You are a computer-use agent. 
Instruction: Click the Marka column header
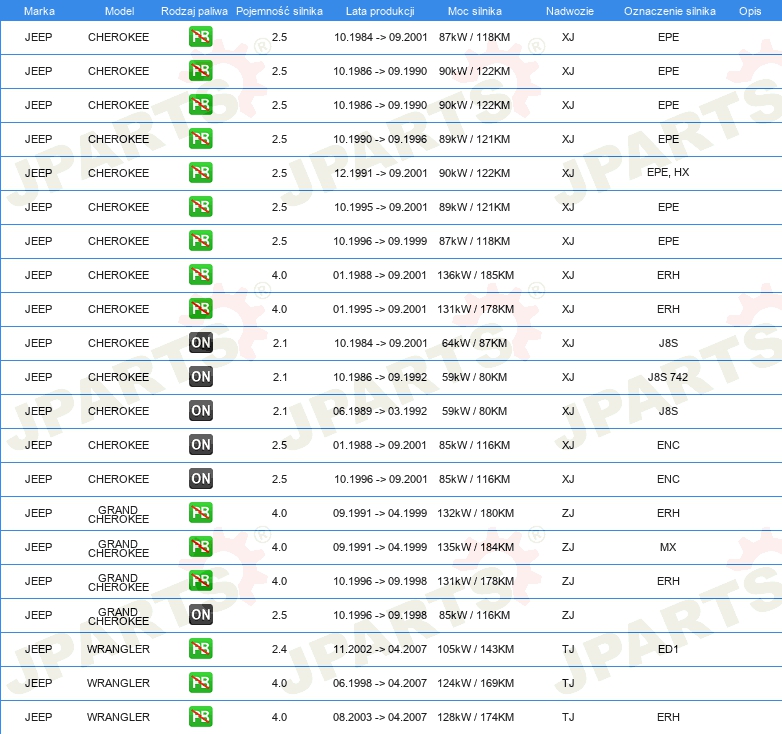39,11
